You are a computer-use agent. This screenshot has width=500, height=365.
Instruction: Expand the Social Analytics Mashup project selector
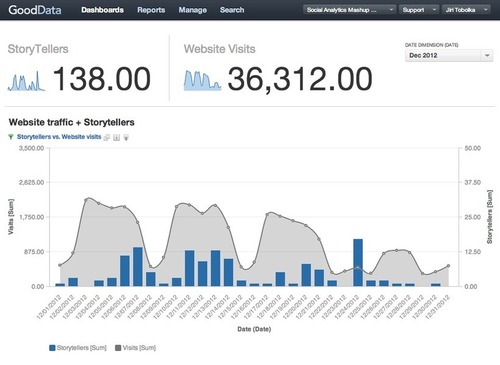(349, 10)
